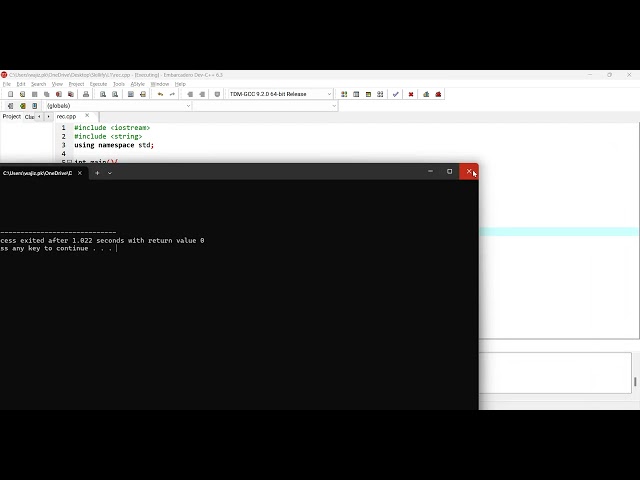This screenshot has height=480, width=640.
Task: Stop execution with the red X icon
Action: (x=411, y=94)
